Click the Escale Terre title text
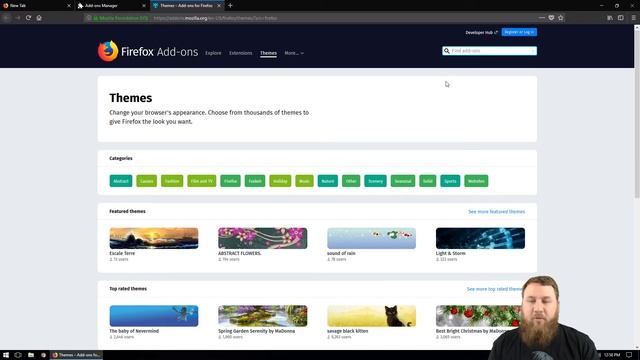The width and height of the screenshot is (640, 360). tap(122, 253)
